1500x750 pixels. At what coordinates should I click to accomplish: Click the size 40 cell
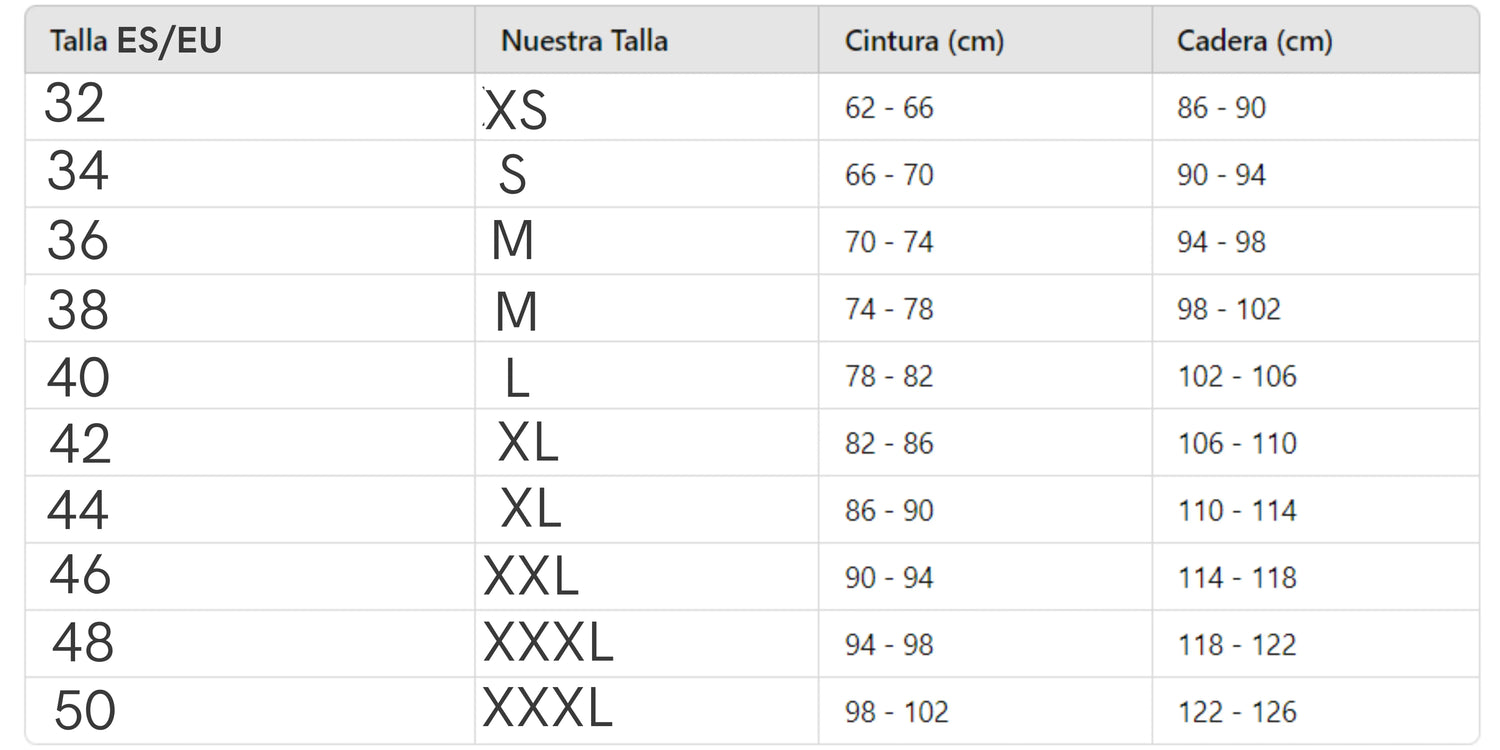tap(78, 377)
